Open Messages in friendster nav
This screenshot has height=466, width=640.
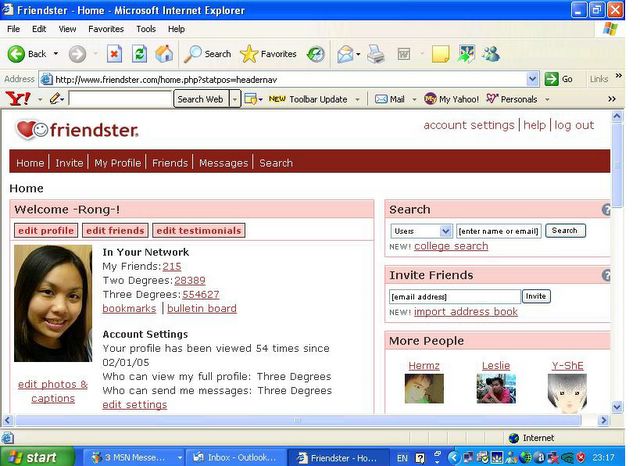point(224,163)
